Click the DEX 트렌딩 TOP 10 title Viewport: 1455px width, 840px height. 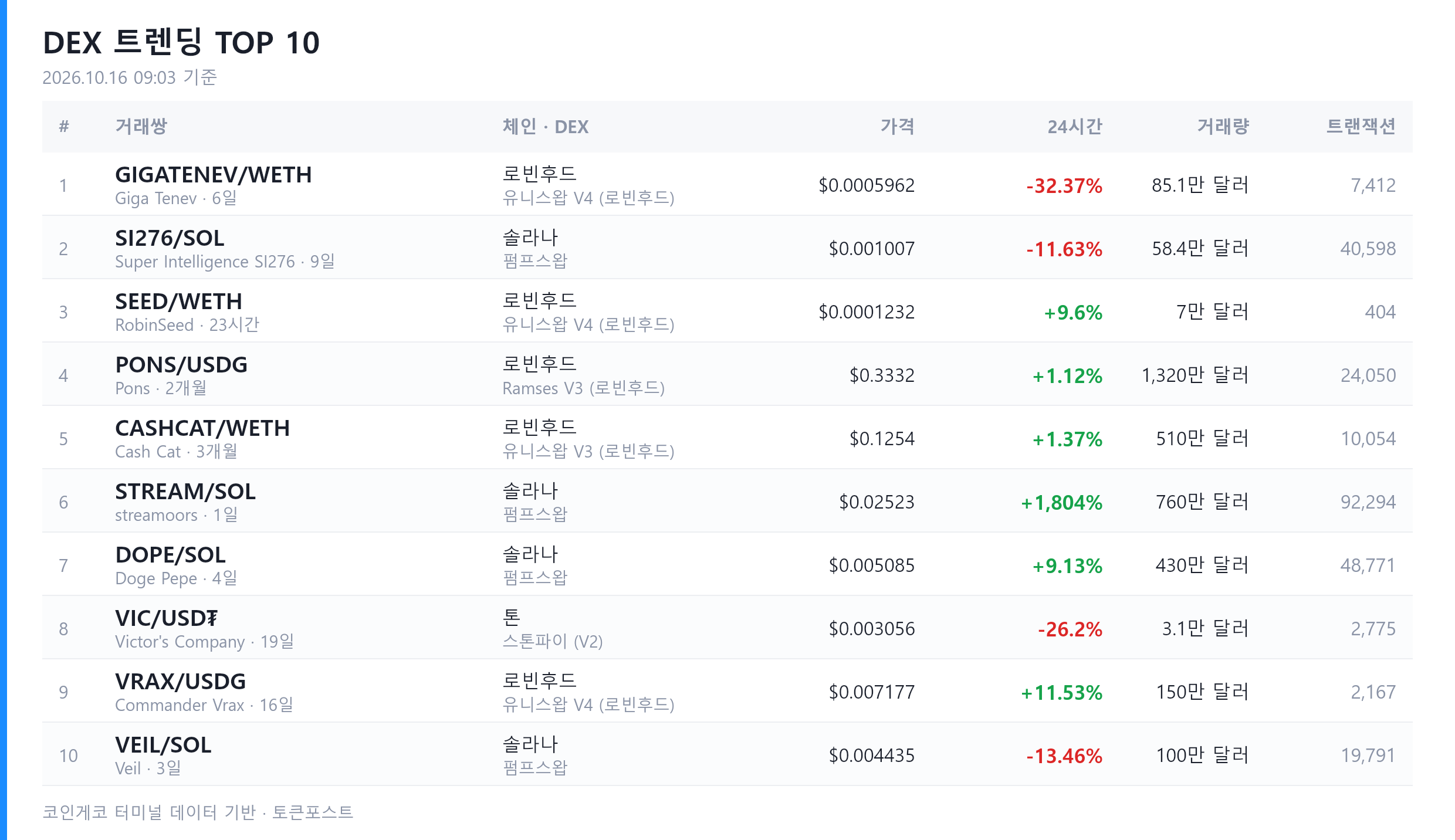[x=181, y=43]
